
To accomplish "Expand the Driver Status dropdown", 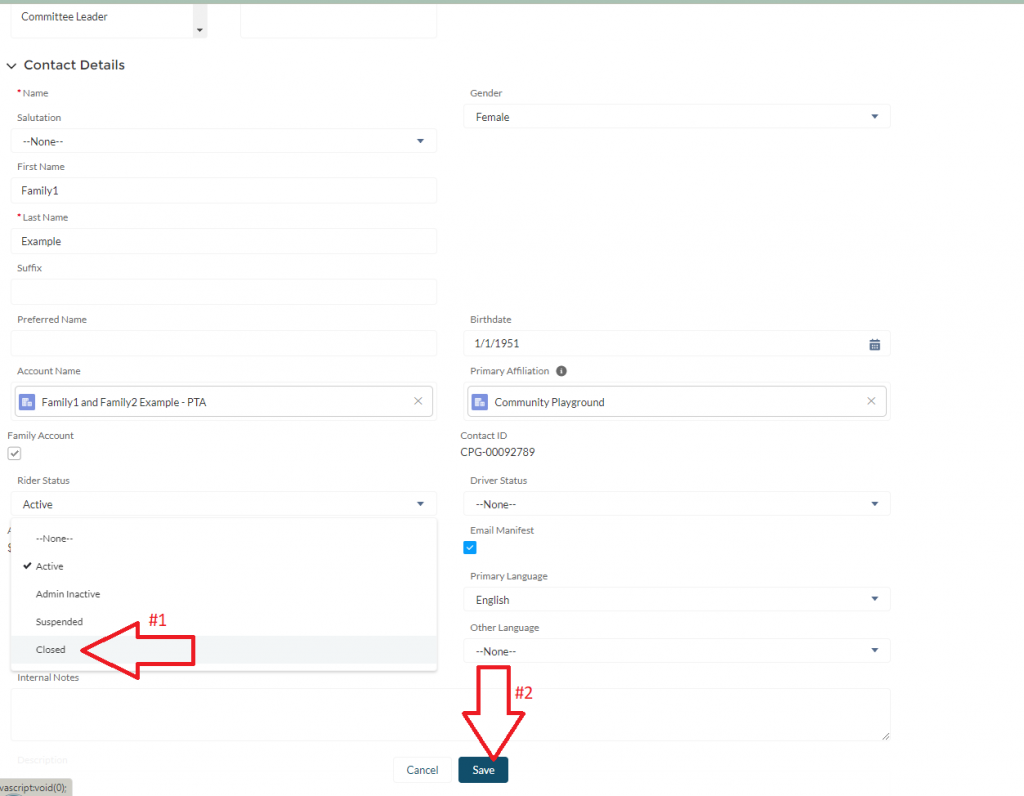I will 676,504.
